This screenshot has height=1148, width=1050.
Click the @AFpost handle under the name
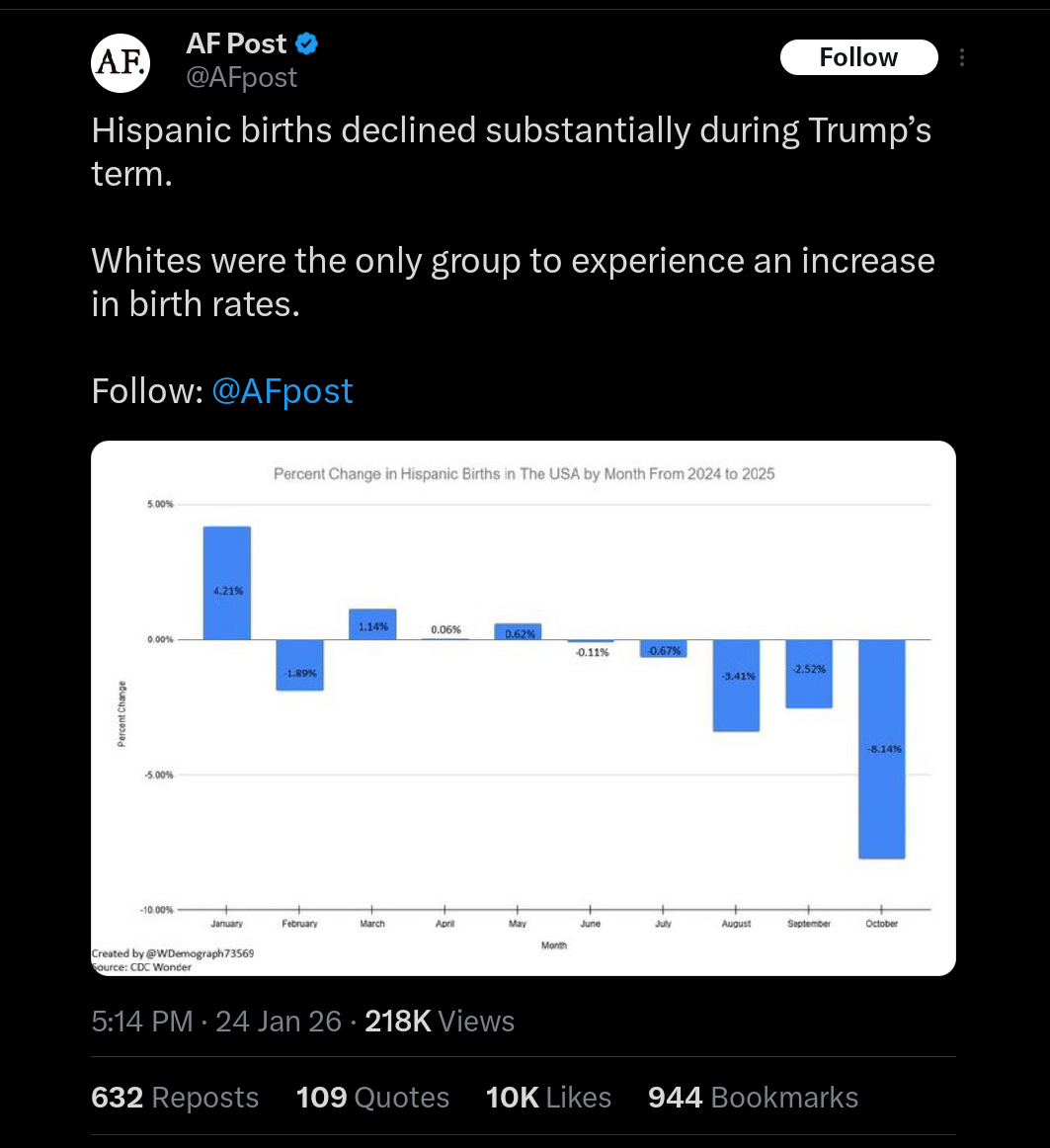[x=242, y=77]
